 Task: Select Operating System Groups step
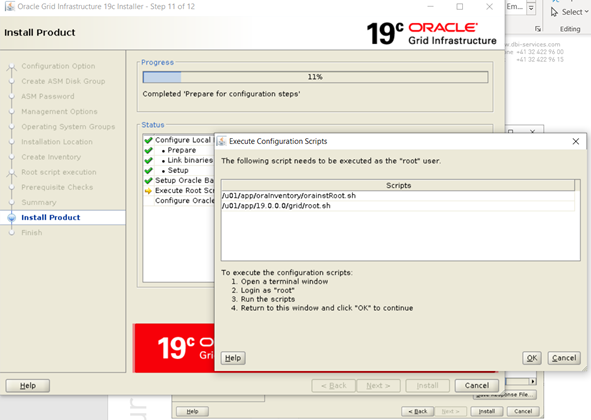68,127
